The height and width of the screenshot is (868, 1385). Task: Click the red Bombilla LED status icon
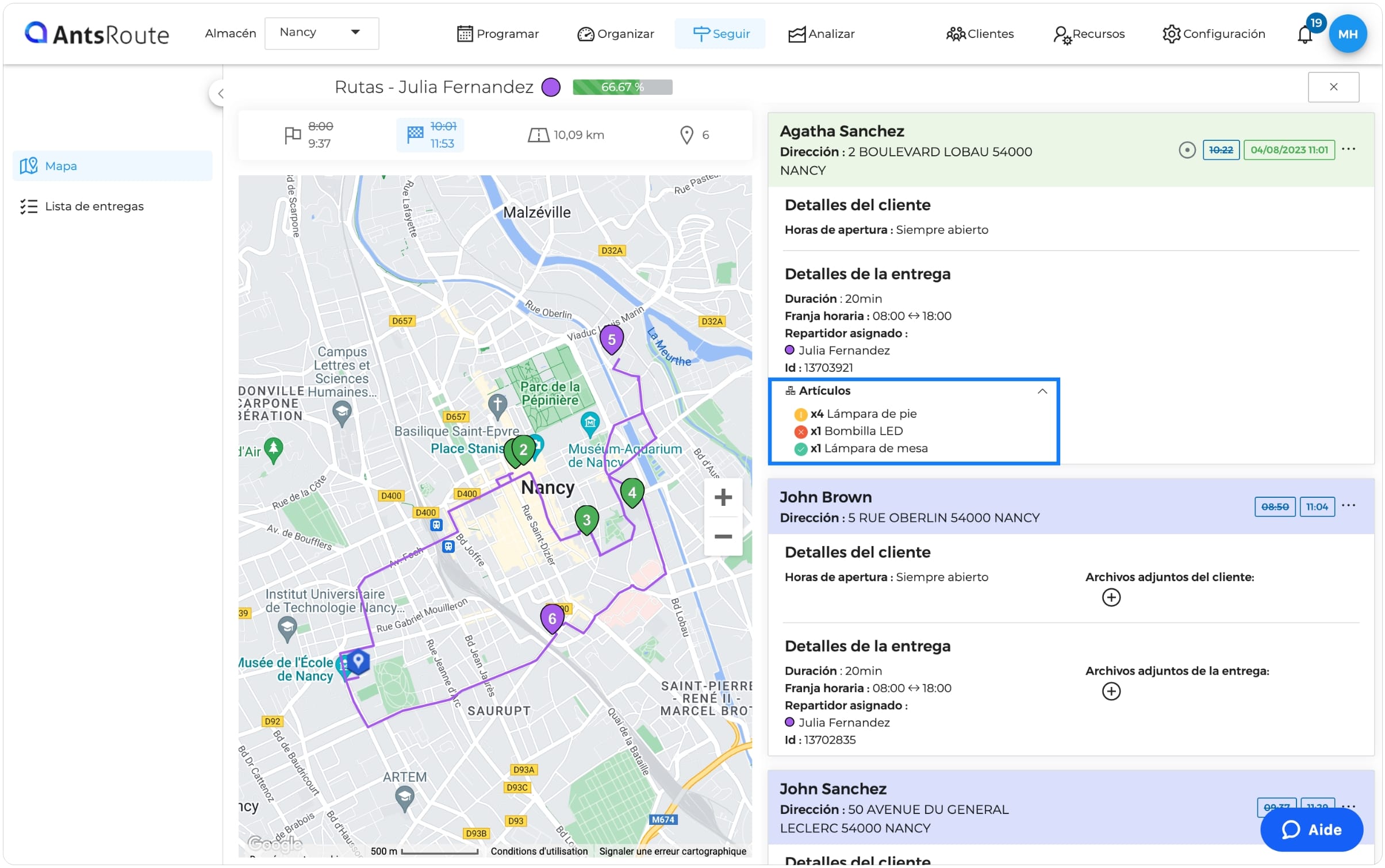(800, 432)
